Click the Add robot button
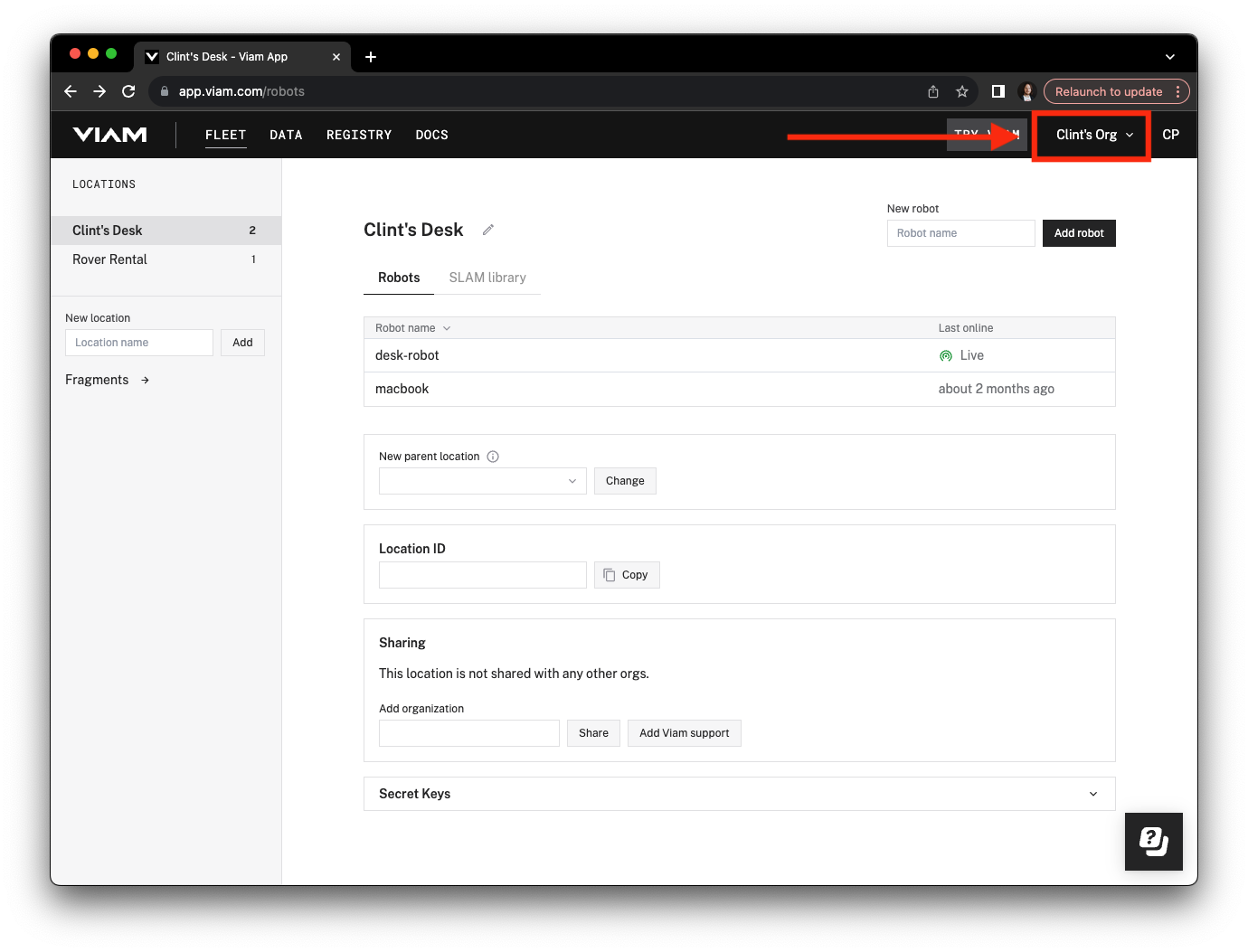1248x952 pixels. click(x=1078, y=232)
